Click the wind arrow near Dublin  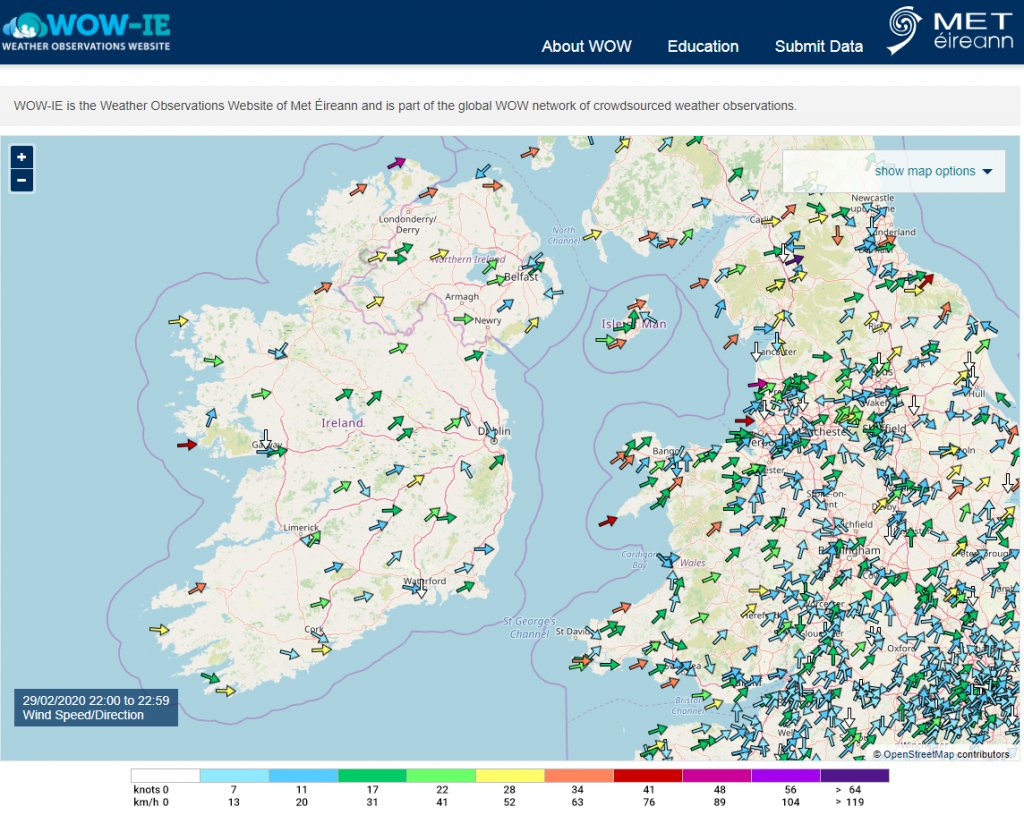pyautogui.click(x=490, y=430)
